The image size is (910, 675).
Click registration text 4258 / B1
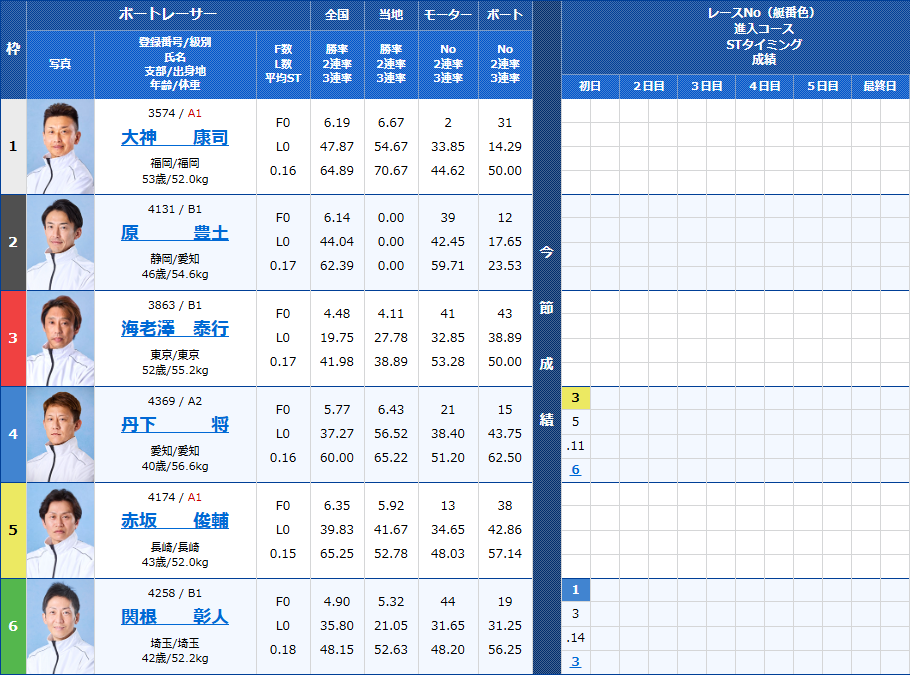pos(175,593)
